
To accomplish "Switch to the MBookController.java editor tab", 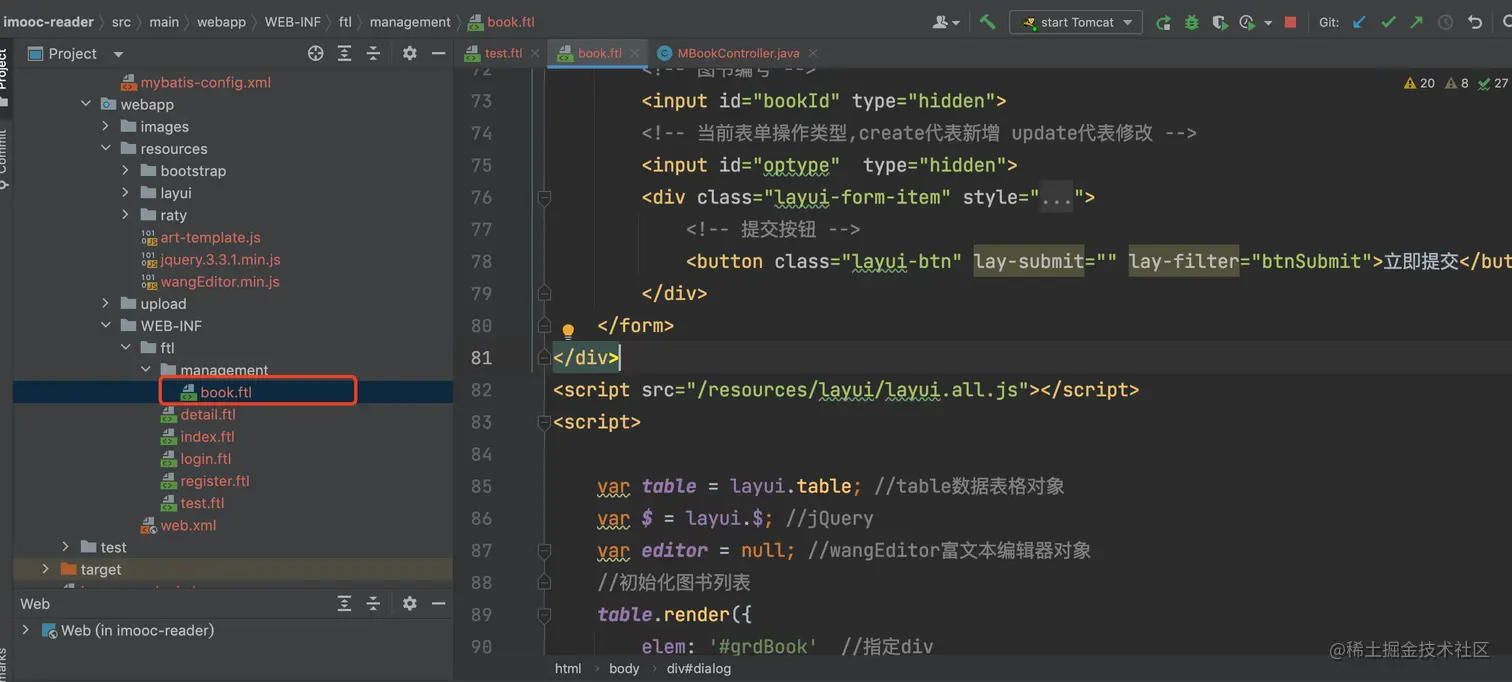I will click(738, 53).
